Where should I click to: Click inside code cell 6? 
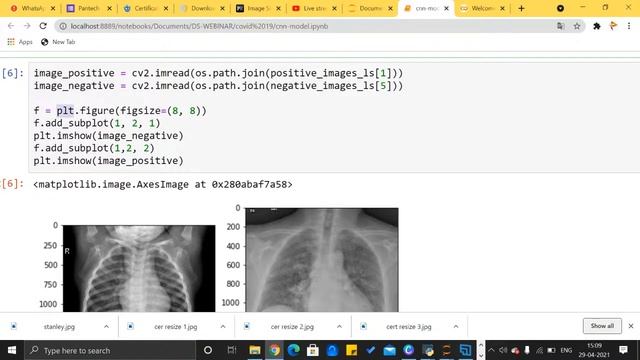(334, 117)
